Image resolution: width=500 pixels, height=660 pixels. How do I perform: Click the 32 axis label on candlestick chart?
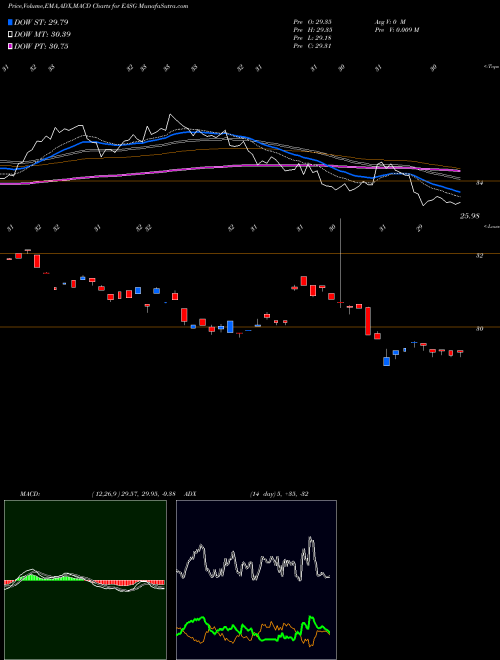pyautogui.click(x=479, y=255)
